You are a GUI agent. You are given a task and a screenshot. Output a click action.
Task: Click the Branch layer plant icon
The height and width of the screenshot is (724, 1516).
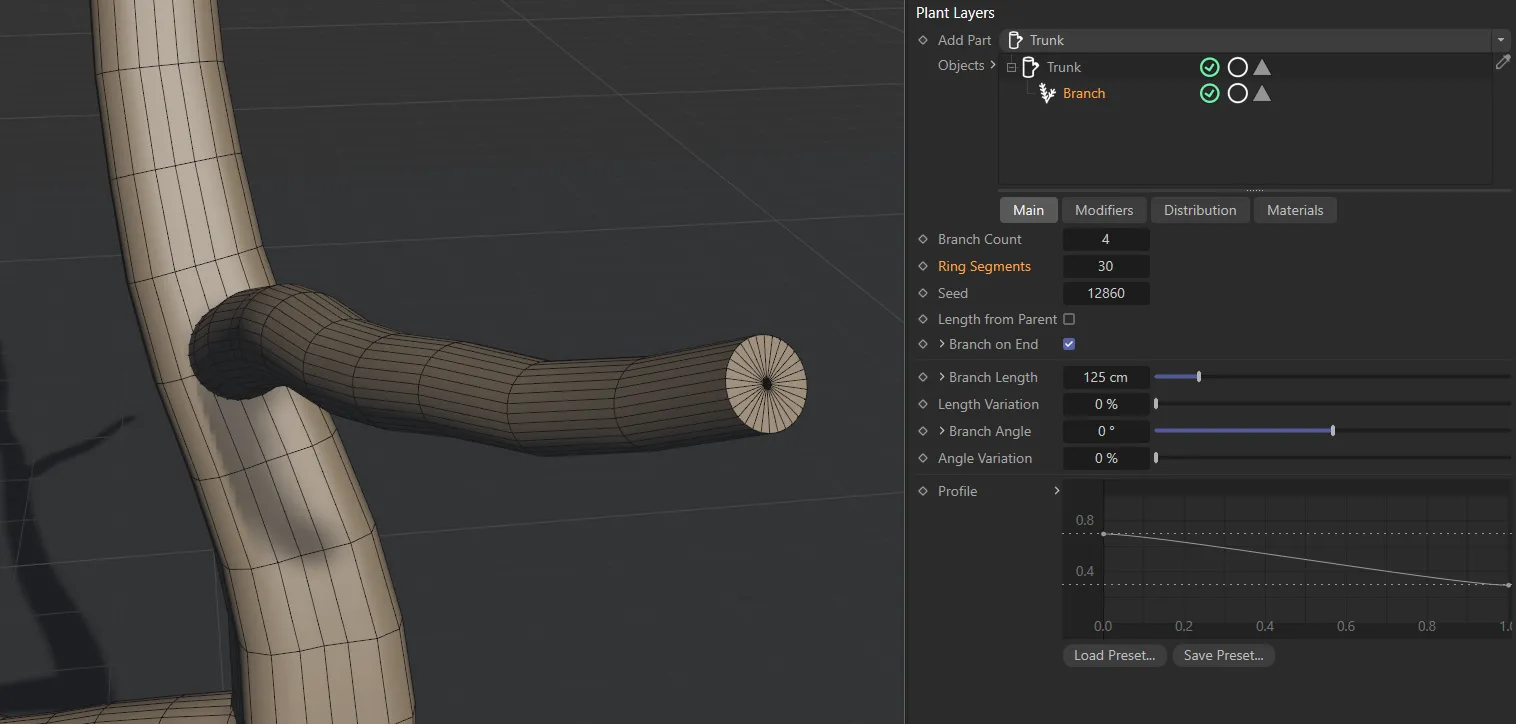click(x=1047, y=93)
